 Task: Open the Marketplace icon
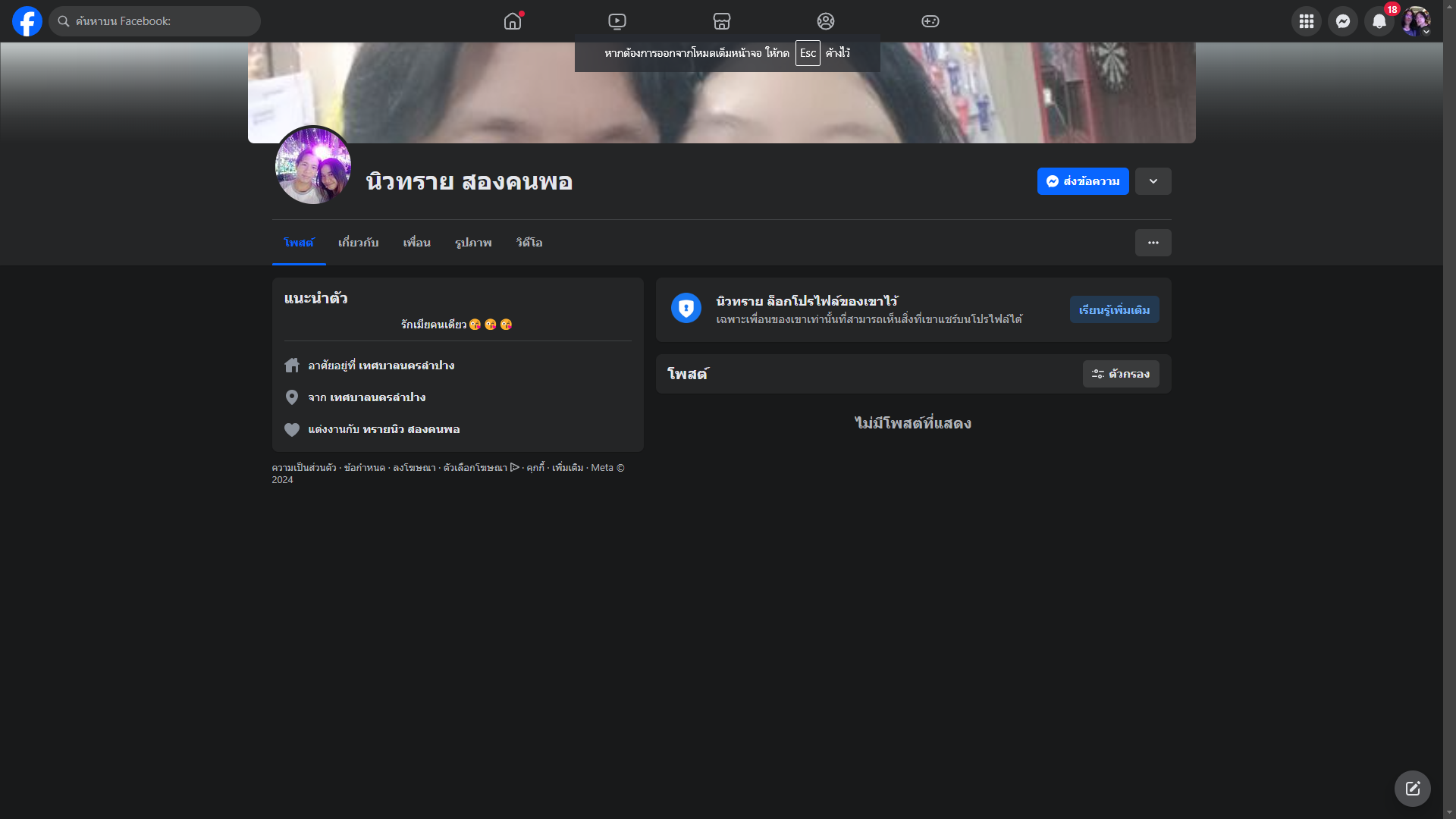point(722,21)
